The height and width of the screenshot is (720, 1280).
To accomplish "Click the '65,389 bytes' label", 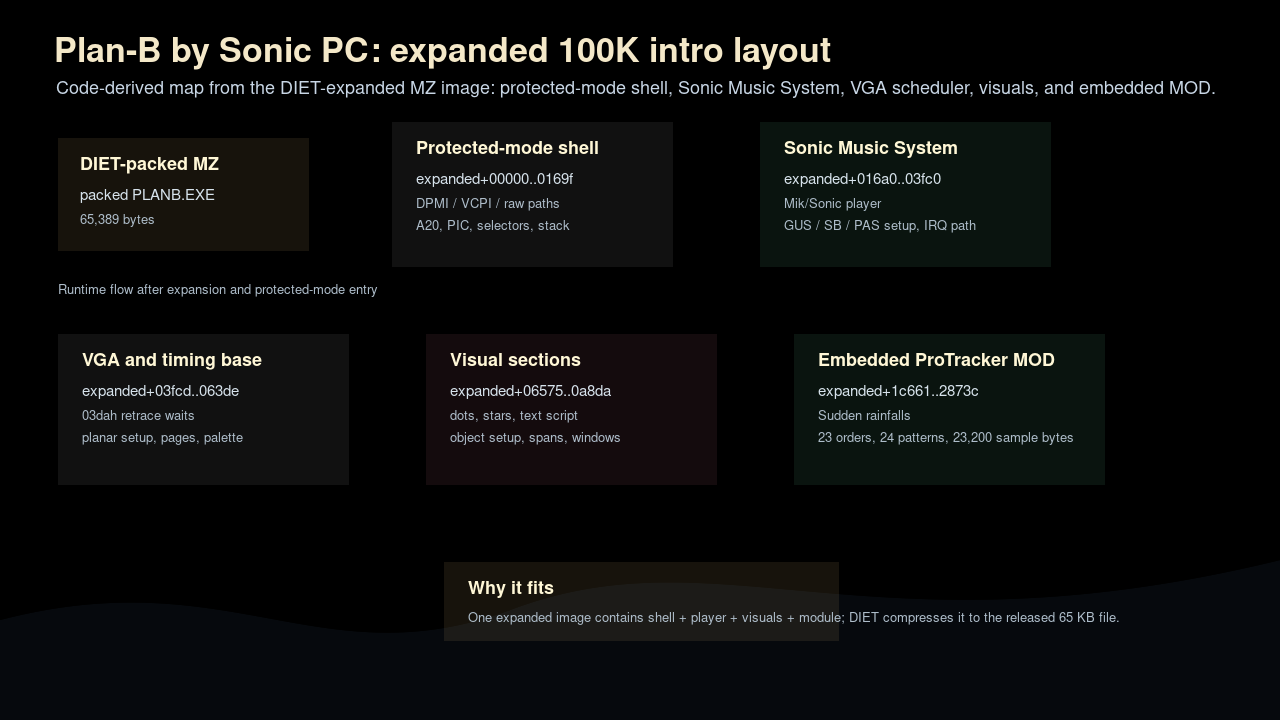I will coord(117,220).
